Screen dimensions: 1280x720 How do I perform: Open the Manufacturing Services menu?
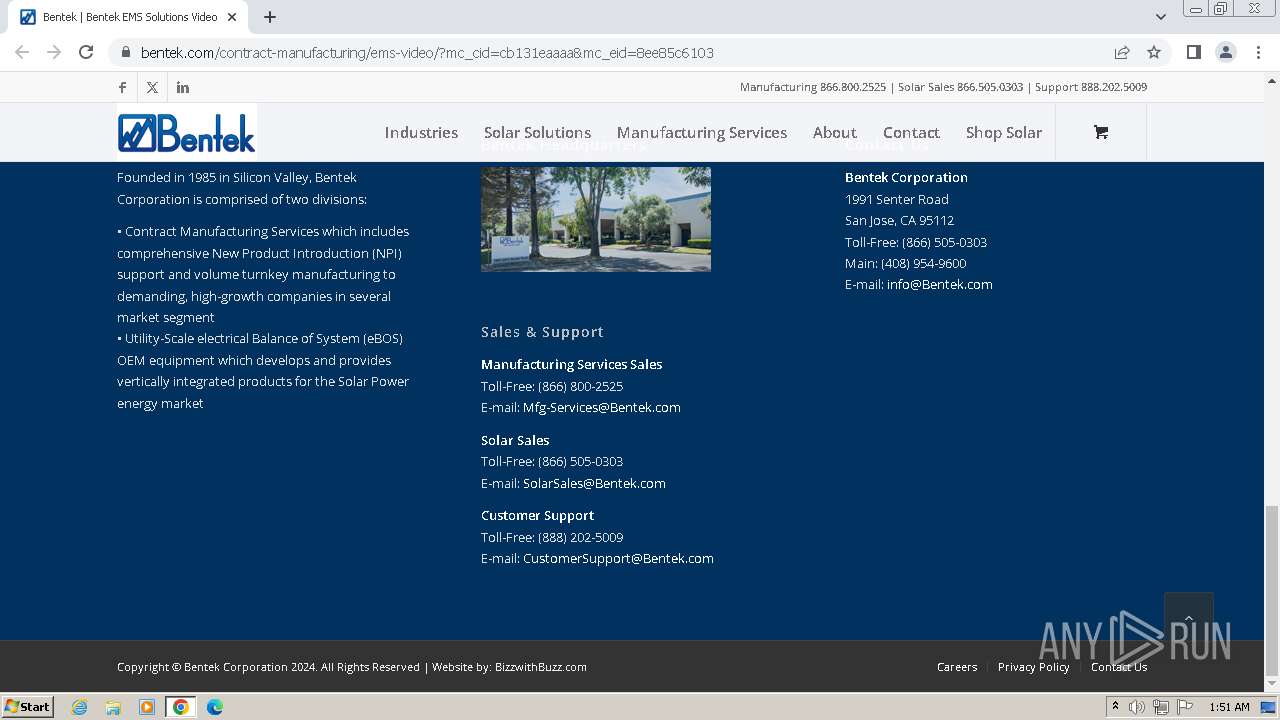coord(702,132)
